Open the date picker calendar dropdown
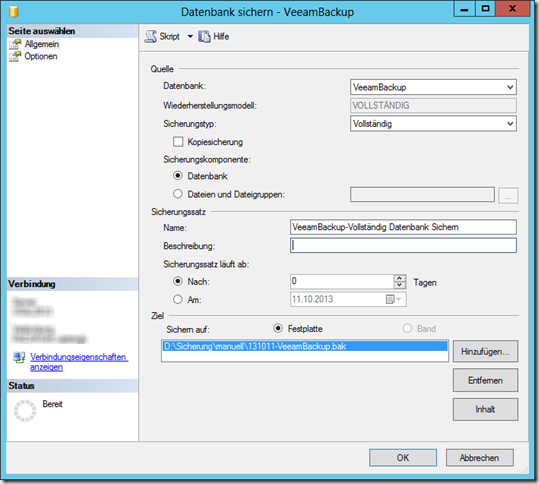Image resolution: width=539 pixels, height=484 pixels. 394,299
